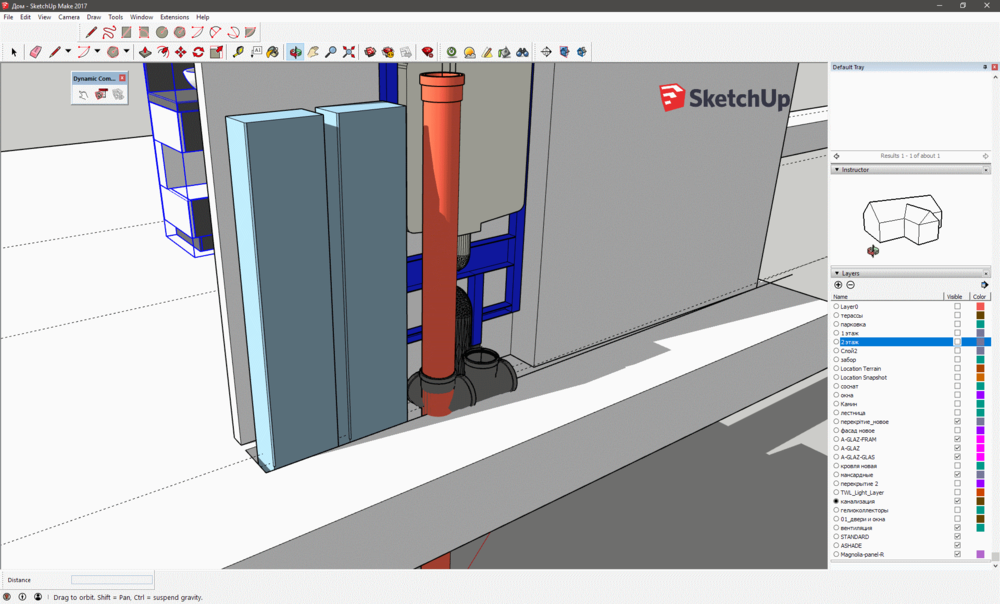The image size is (1000, 604).
Task: Toggle visibility of канализация layer
Action: click(957, 501)
